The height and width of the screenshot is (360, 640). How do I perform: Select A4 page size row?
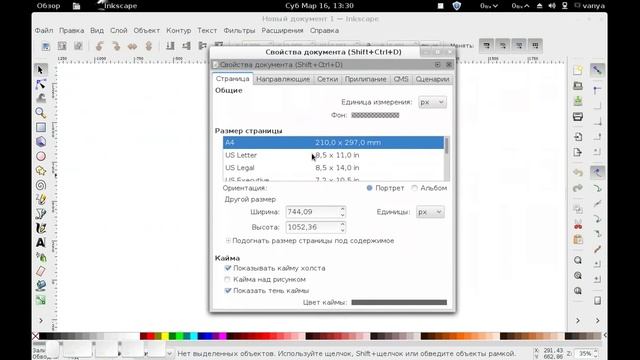[x=333, y=142]
